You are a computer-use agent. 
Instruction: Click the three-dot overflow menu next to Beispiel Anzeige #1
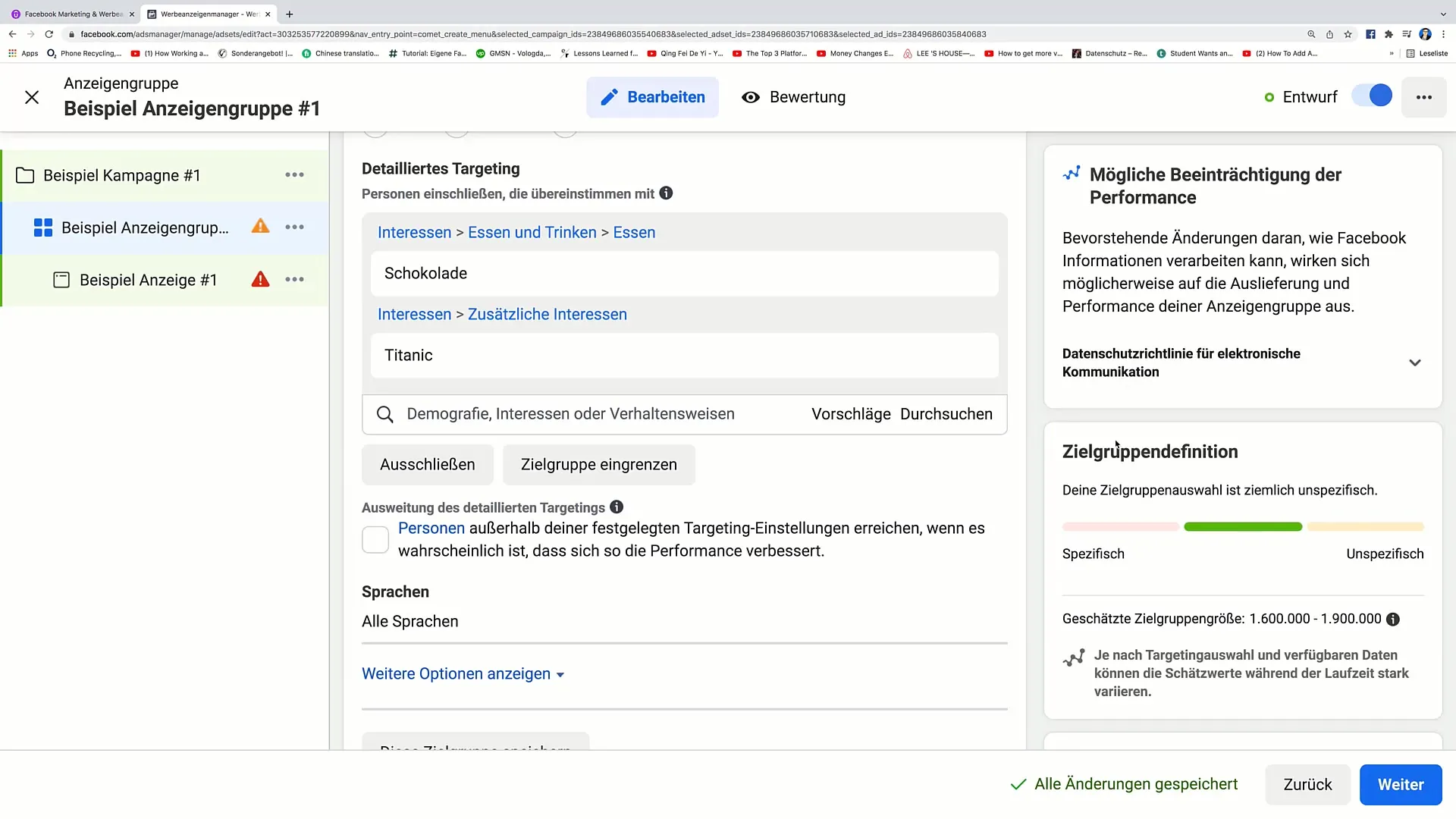[x=294, y=280]
